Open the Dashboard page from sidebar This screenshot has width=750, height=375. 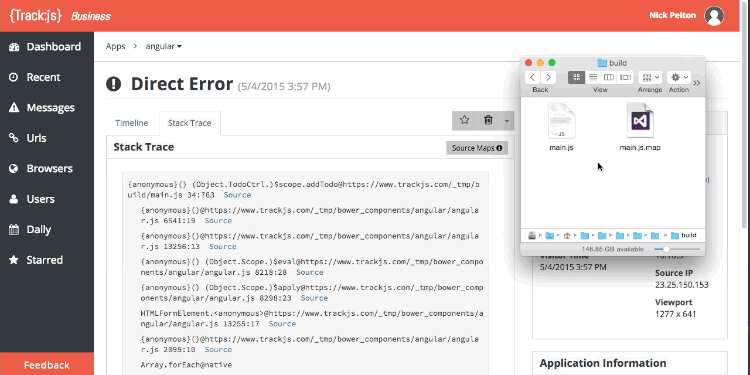47,46
